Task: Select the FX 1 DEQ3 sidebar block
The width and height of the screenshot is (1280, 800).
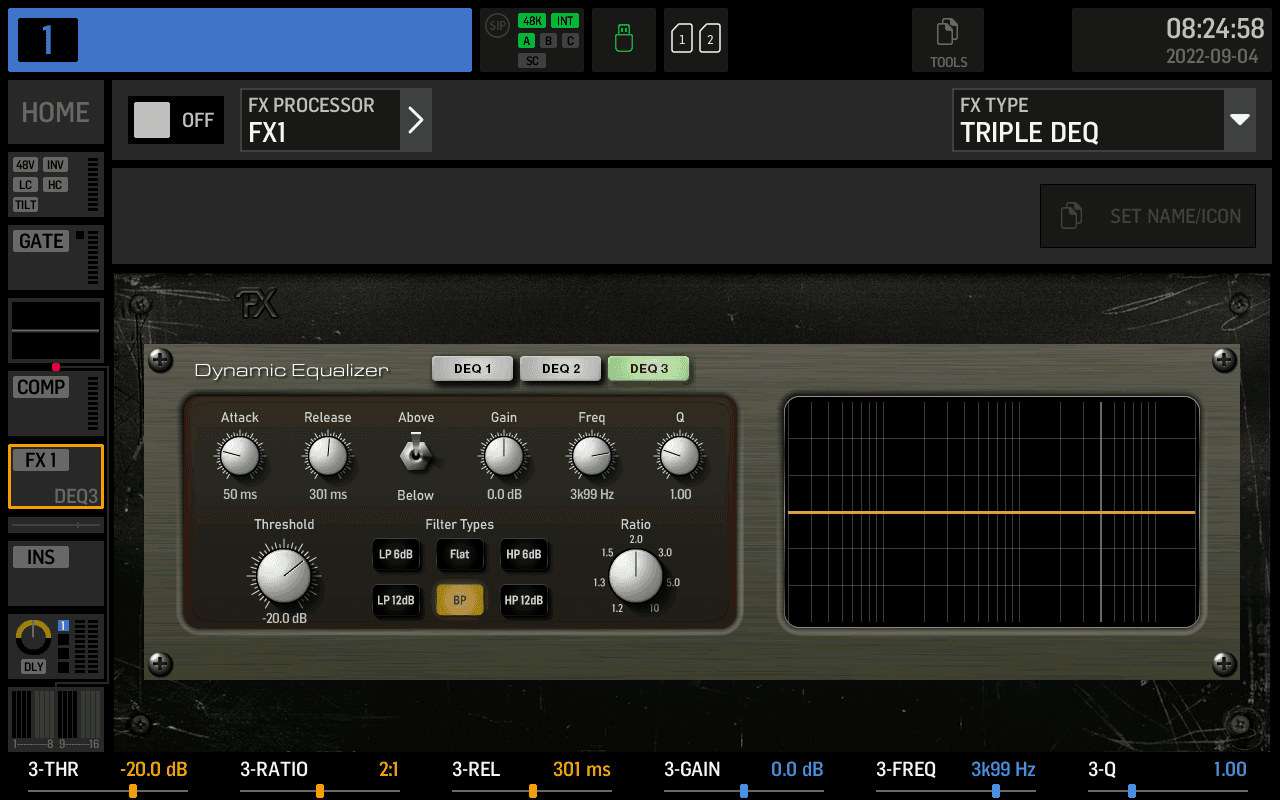Action: tap(56, 477)
